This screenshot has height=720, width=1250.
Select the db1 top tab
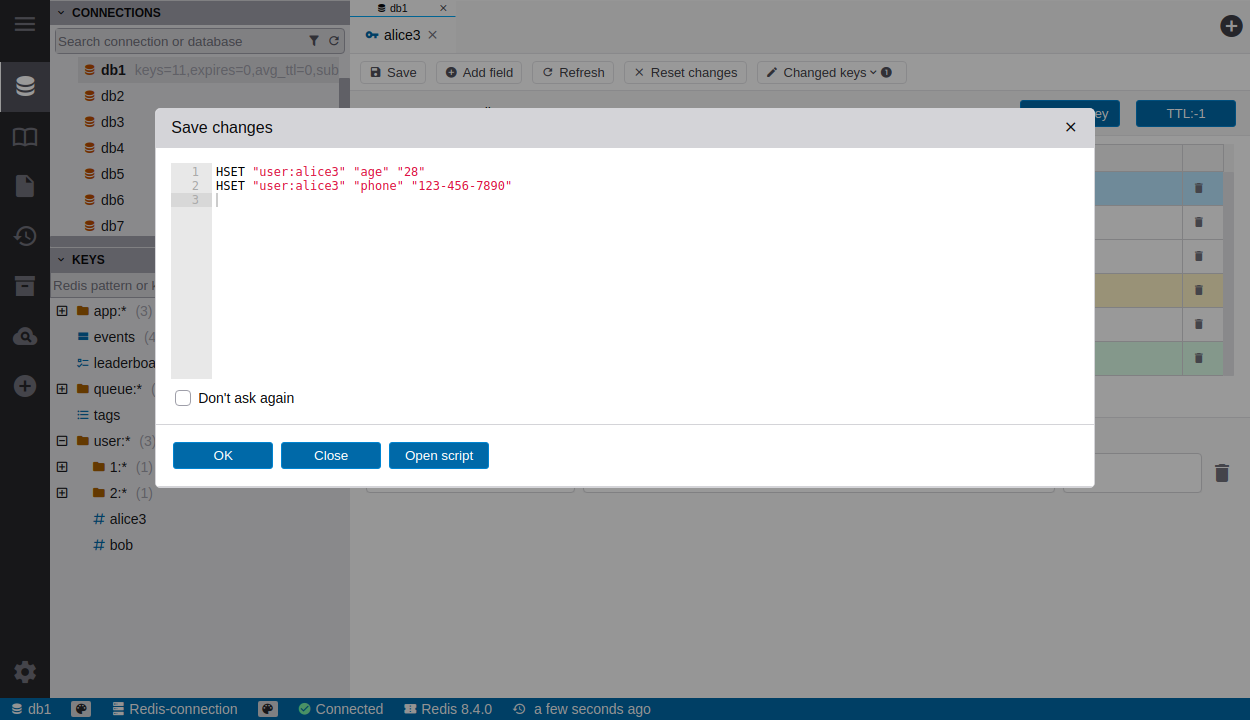pos(398,8)
